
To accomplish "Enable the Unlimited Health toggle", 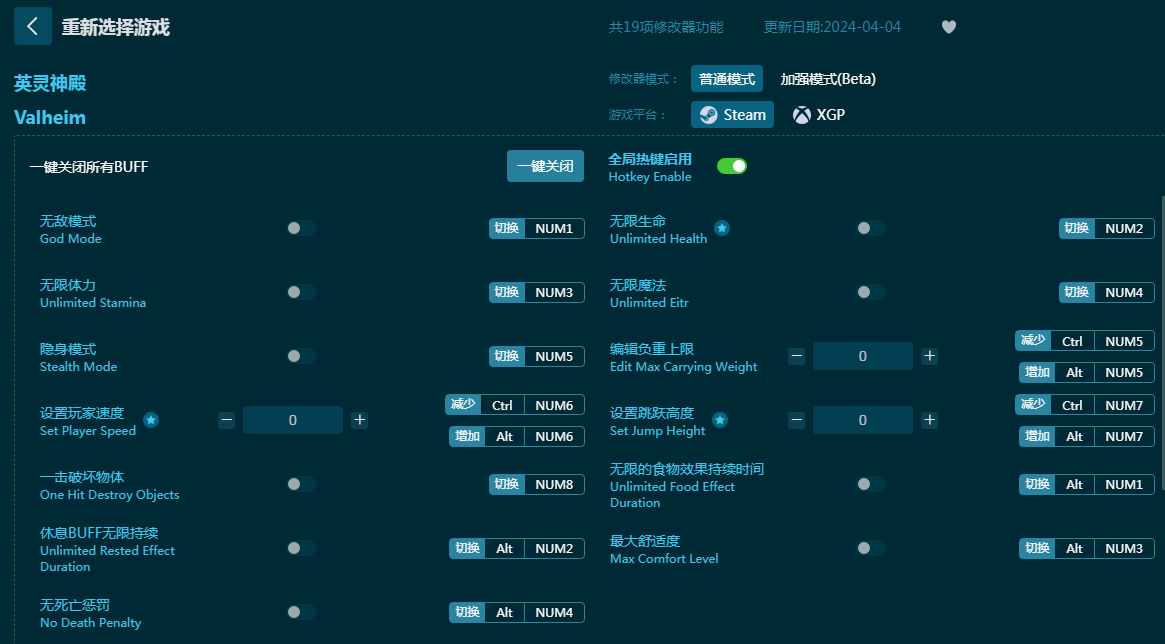I will 871,228.
